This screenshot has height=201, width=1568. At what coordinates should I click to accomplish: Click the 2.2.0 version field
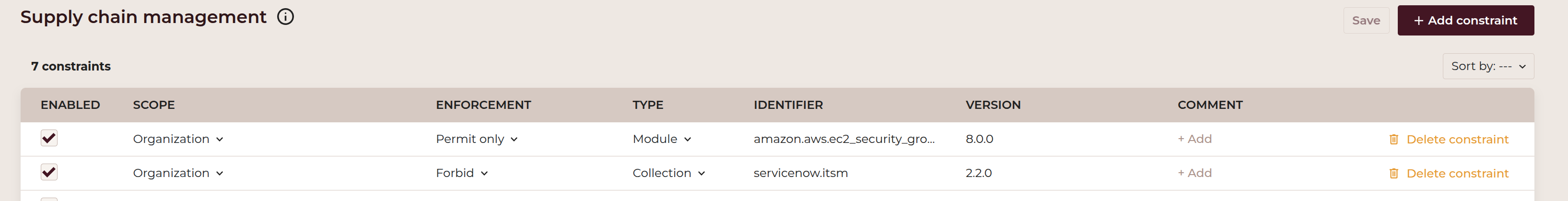click(978, 174)
